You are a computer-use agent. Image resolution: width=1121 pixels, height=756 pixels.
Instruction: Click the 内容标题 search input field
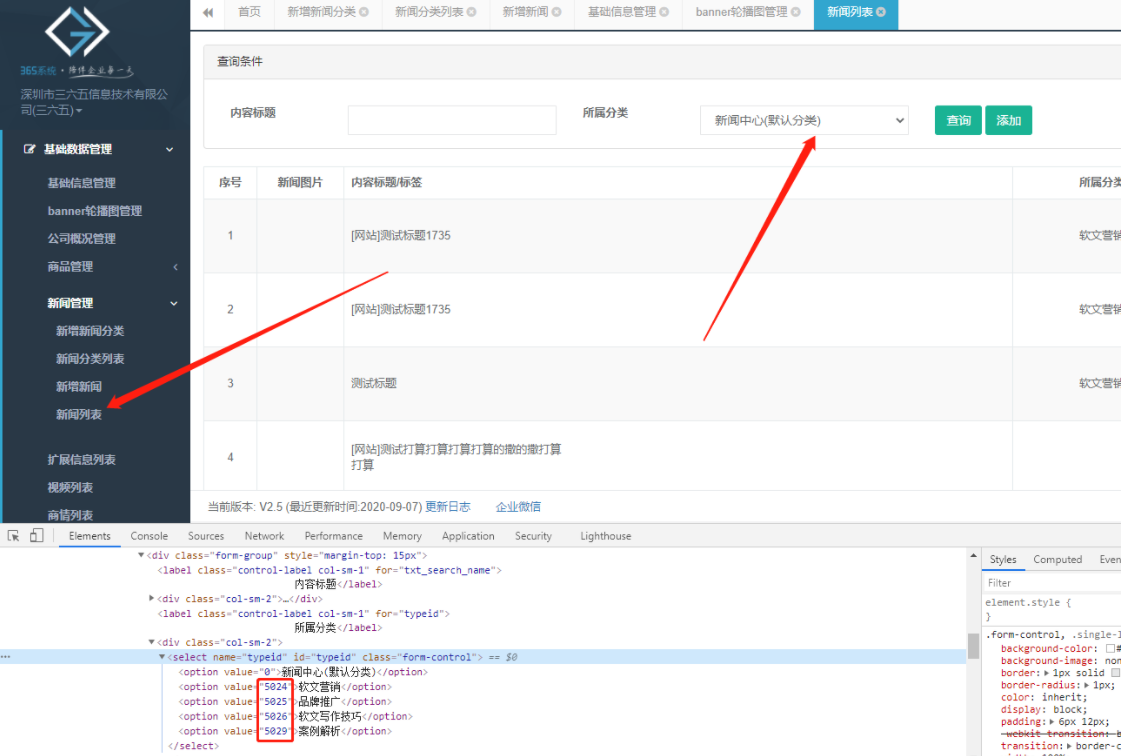pyautogui.click(x=452, y=120)
